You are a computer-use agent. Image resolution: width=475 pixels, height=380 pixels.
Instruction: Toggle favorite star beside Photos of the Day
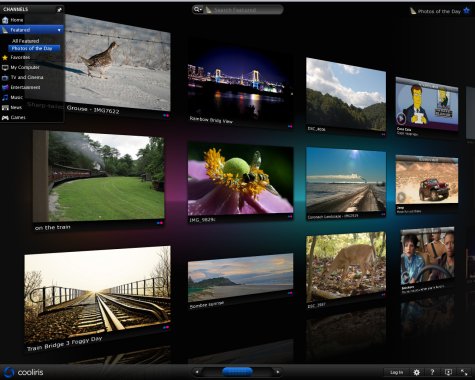(467, 11)
